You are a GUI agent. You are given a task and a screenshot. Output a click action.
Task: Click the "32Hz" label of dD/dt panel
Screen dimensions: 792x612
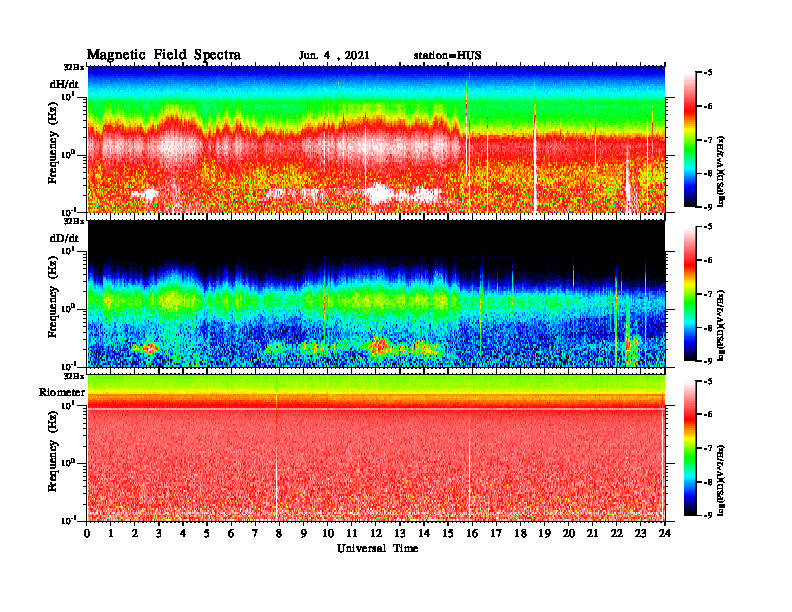tap(74, 221)
